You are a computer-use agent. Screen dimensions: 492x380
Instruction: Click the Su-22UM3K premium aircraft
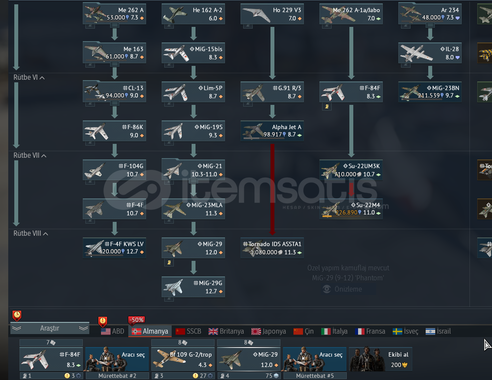point(351,170)
